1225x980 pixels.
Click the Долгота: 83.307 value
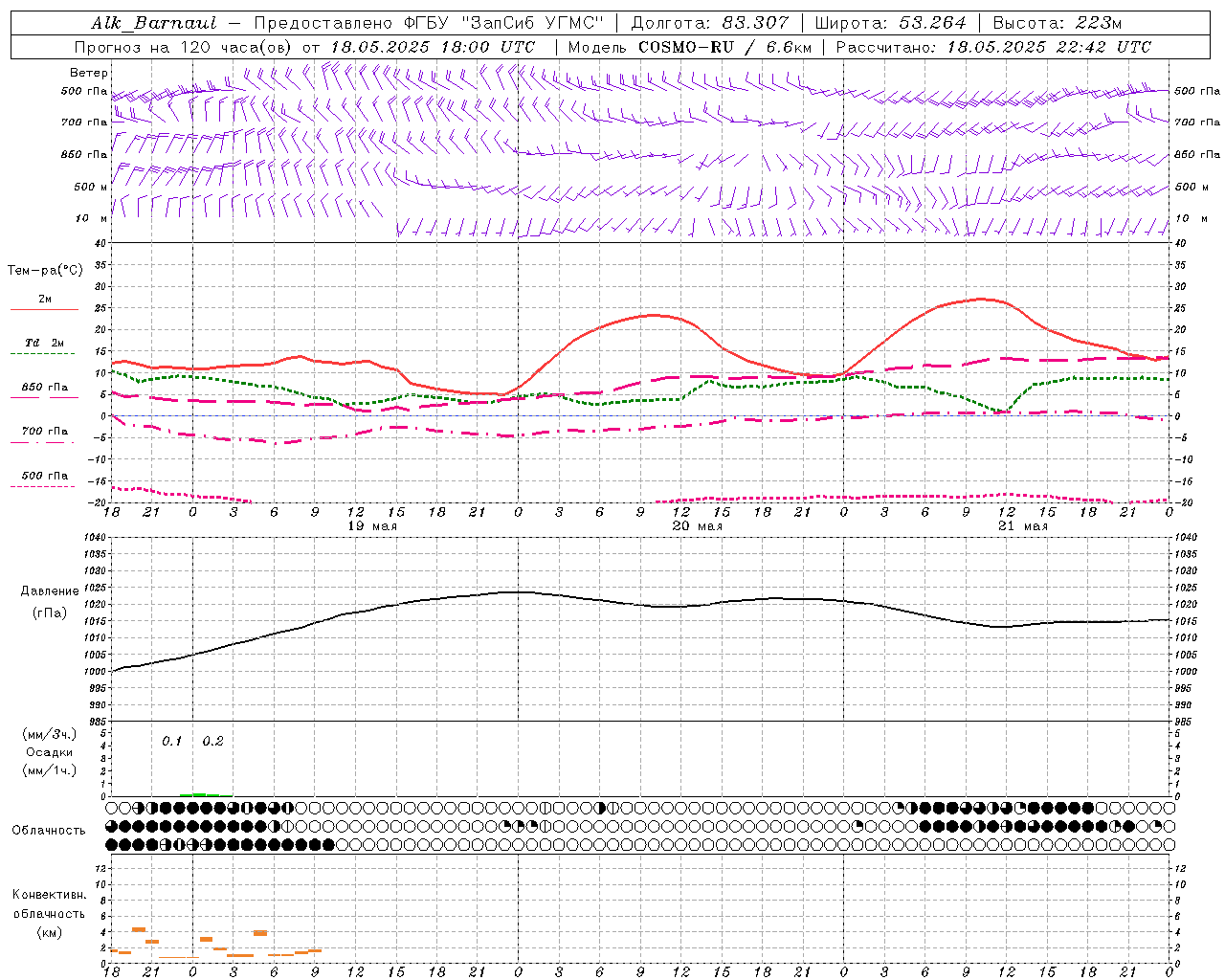(710, 23)
